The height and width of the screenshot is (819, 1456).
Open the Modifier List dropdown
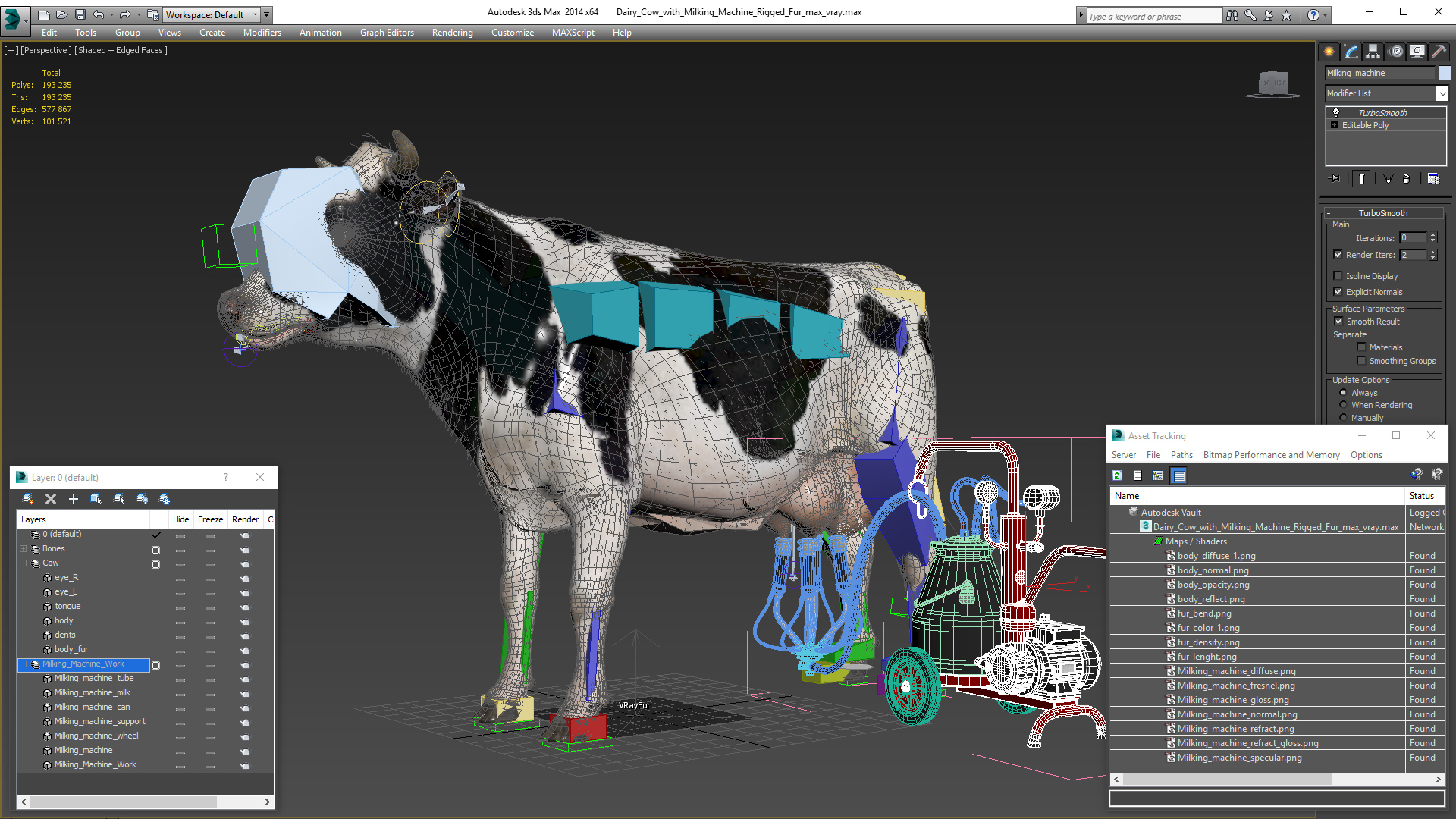[x=1442, y=93]
